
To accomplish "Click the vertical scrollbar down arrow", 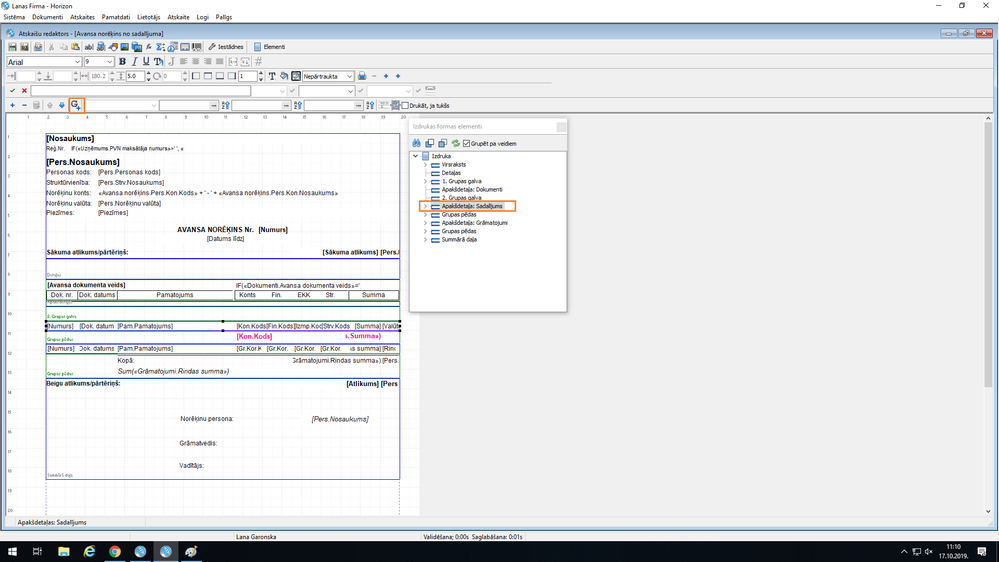I will (988, 511).
